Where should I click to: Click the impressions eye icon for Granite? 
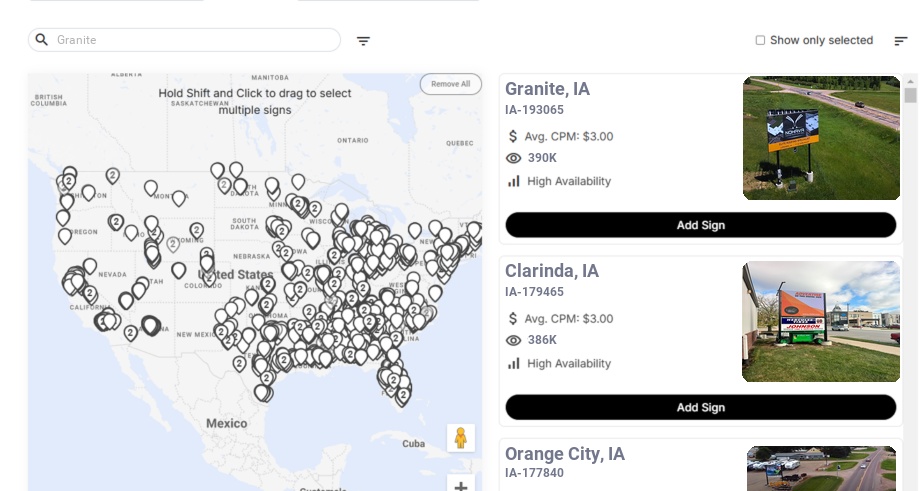tap(514, 158)
